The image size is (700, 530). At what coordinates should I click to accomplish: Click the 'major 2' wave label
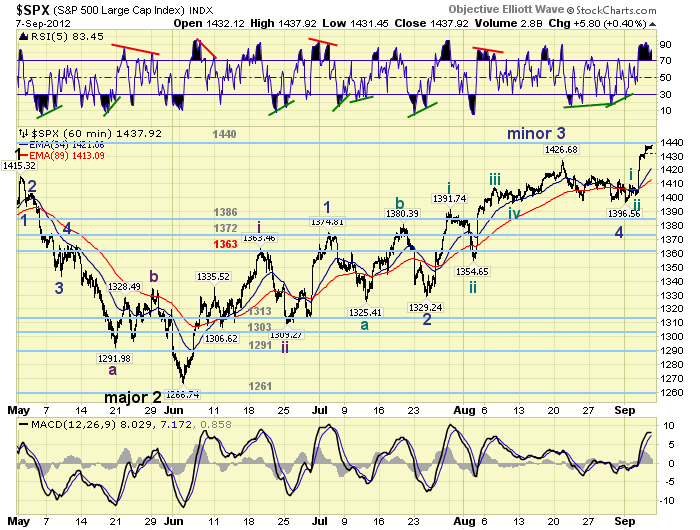[133, 397]
